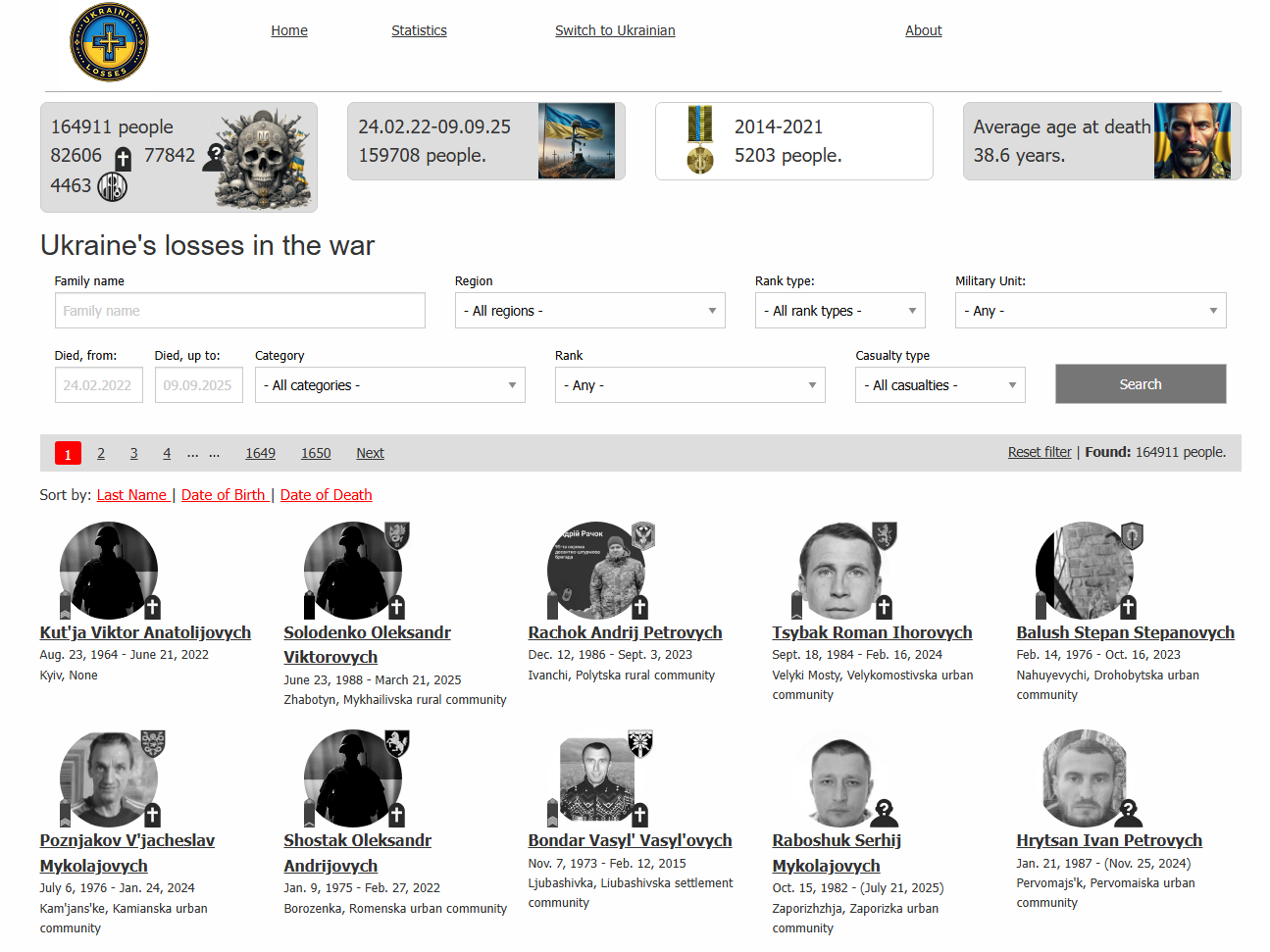This screenshot has width=1270, height=952.
Task: Go to the Home page
Action: point(289,30)
